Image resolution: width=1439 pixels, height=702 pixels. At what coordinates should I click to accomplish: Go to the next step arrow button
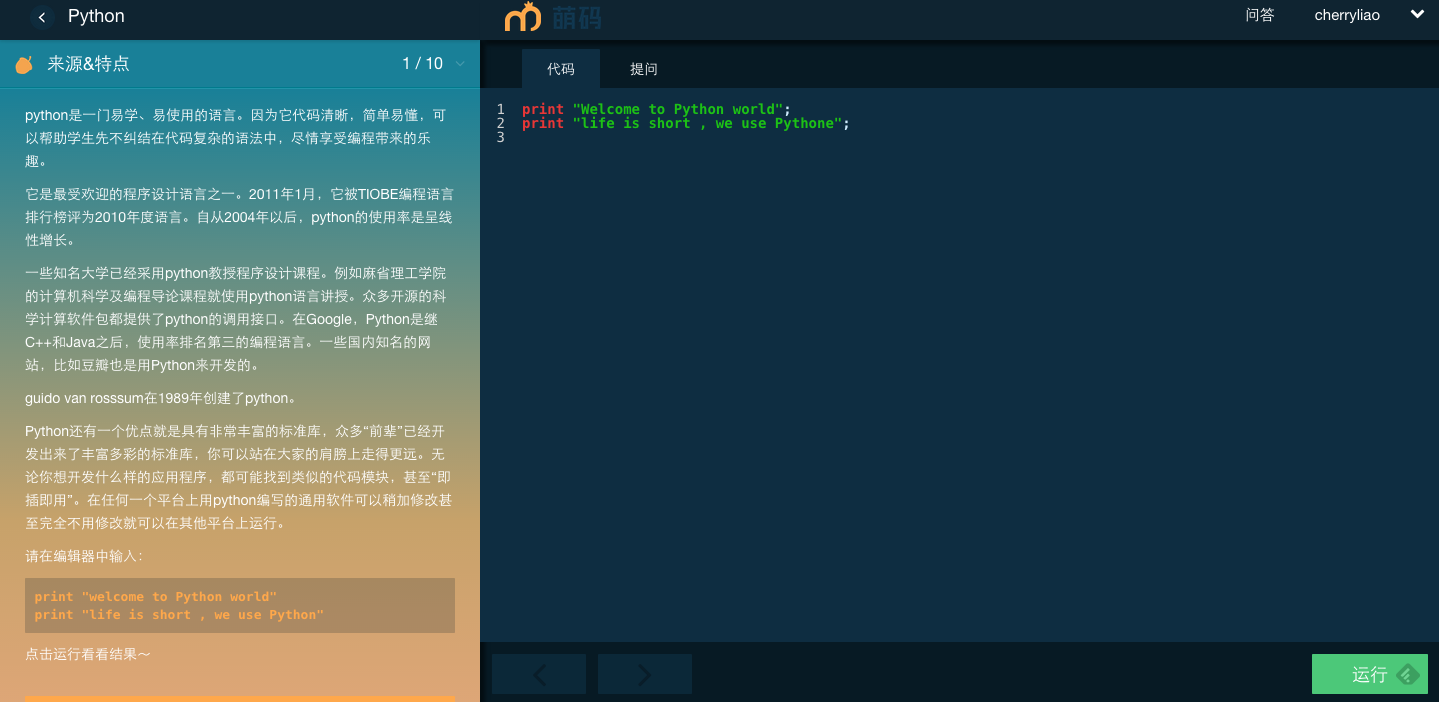[644, 675]
